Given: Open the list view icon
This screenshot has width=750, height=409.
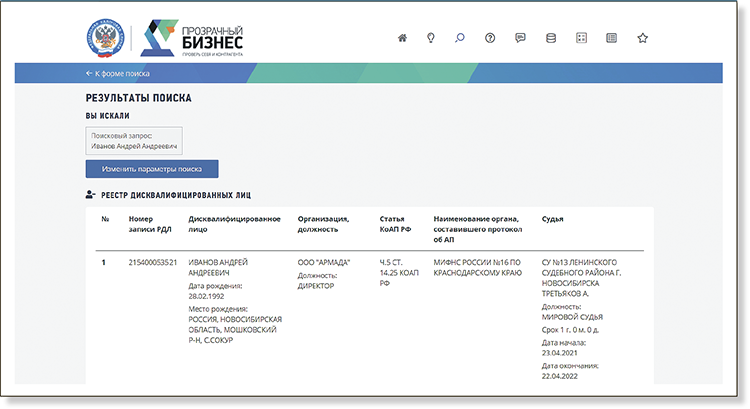Looking at the screenshot, I should click(611, 38).
